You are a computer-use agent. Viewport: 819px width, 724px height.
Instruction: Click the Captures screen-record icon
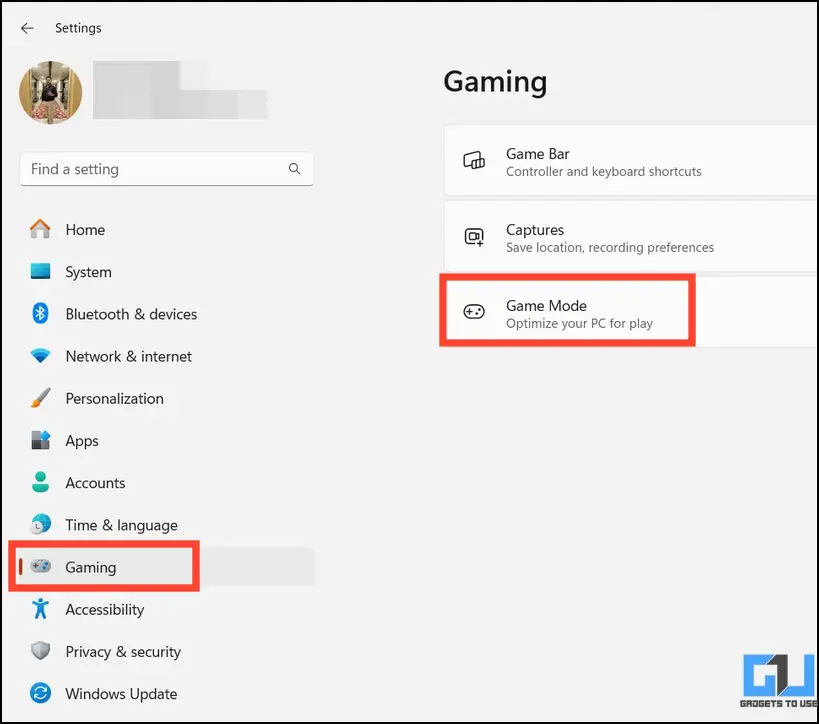pos(474,237)
